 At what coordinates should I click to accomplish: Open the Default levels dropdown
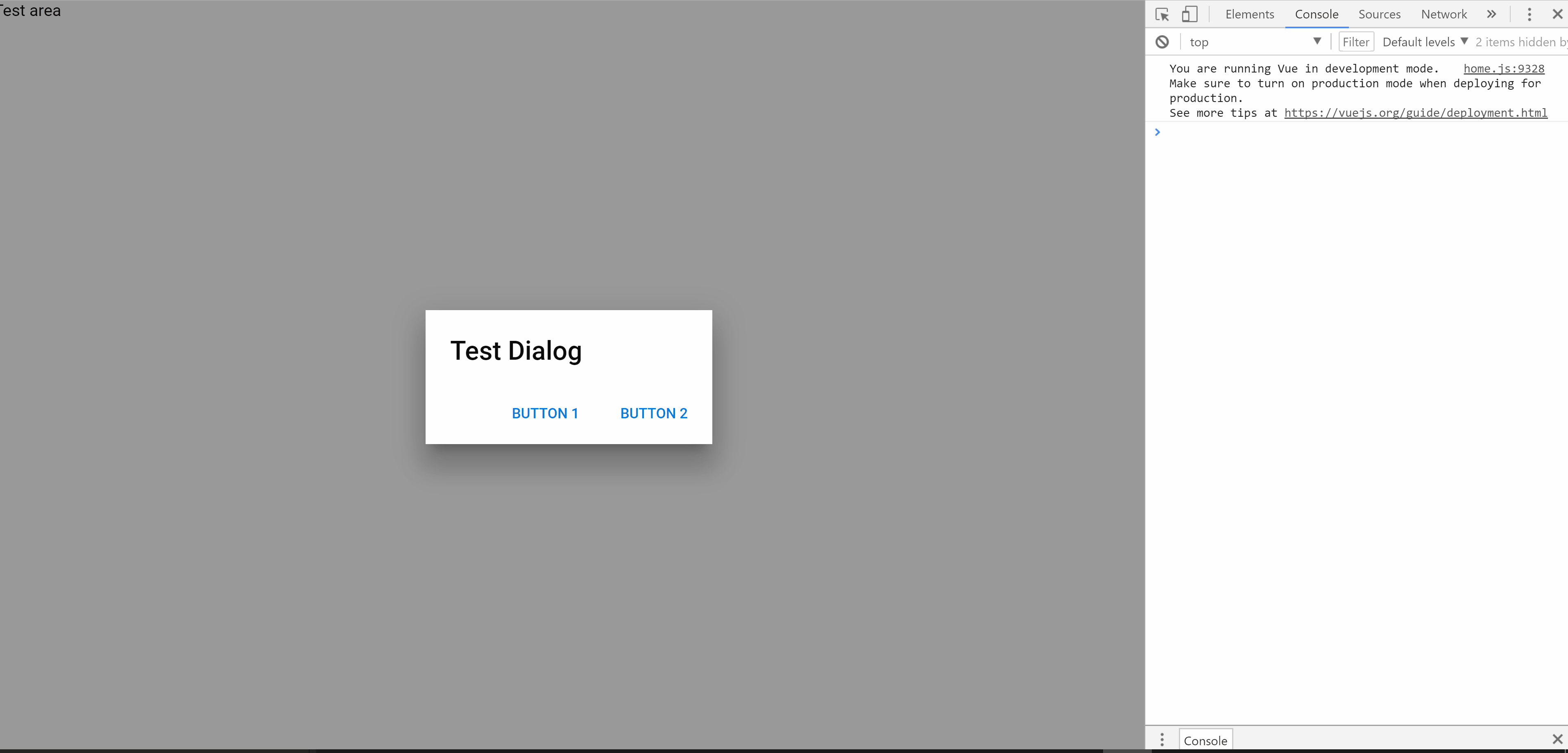tap(1424, 41)
